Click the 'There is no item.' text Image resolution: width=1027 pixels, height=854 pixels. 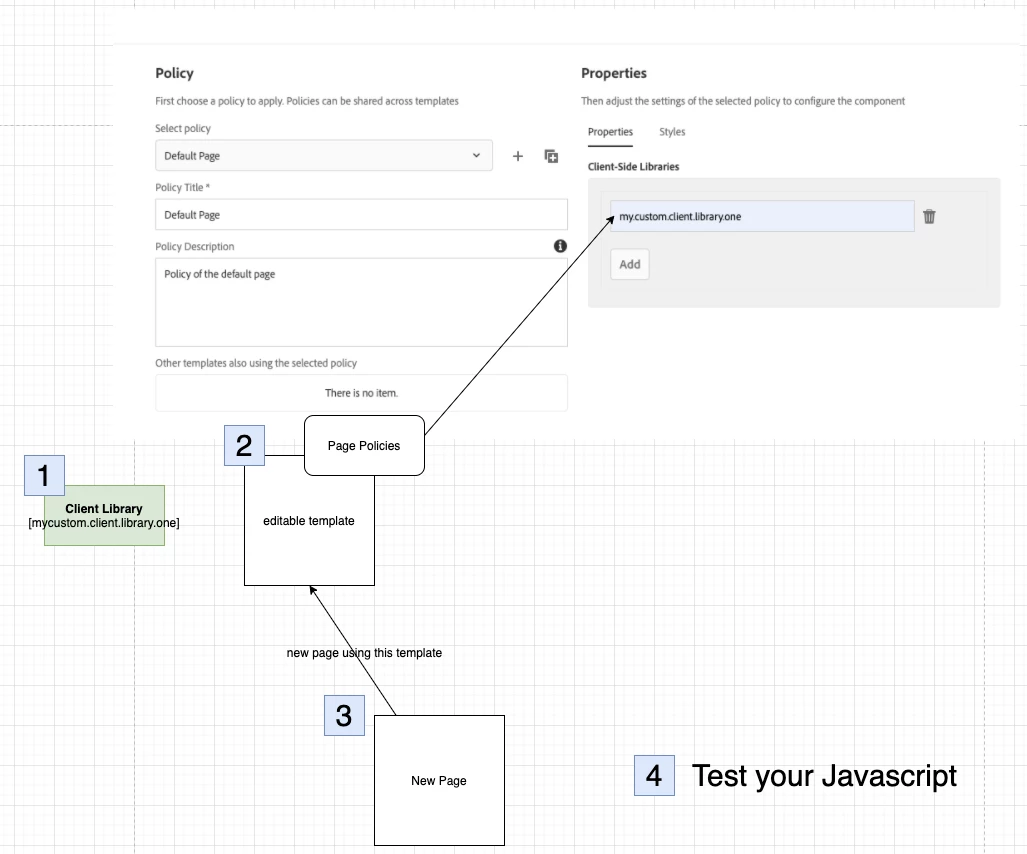[362, 393]
